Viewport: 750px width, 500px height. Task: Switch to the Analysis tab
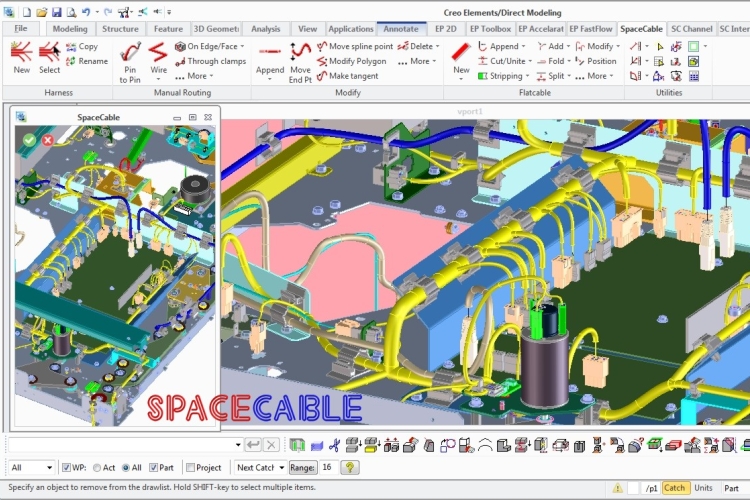pyautogui.click(x=265, y=29)
